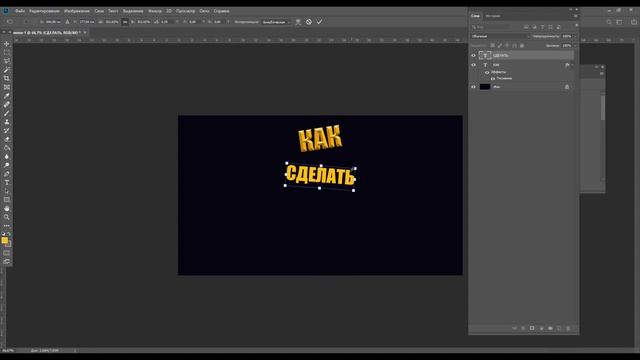
Task: Click the Фон layer black thumbnail
Action: pyautogui.click(x=485, y=87)
